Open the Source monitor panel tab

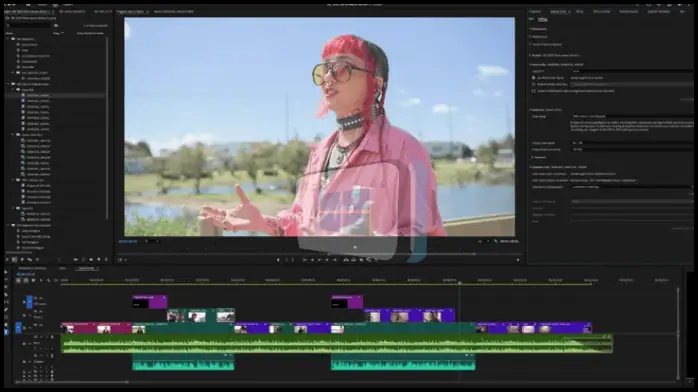pyautogui.click(x=174, y=12)
